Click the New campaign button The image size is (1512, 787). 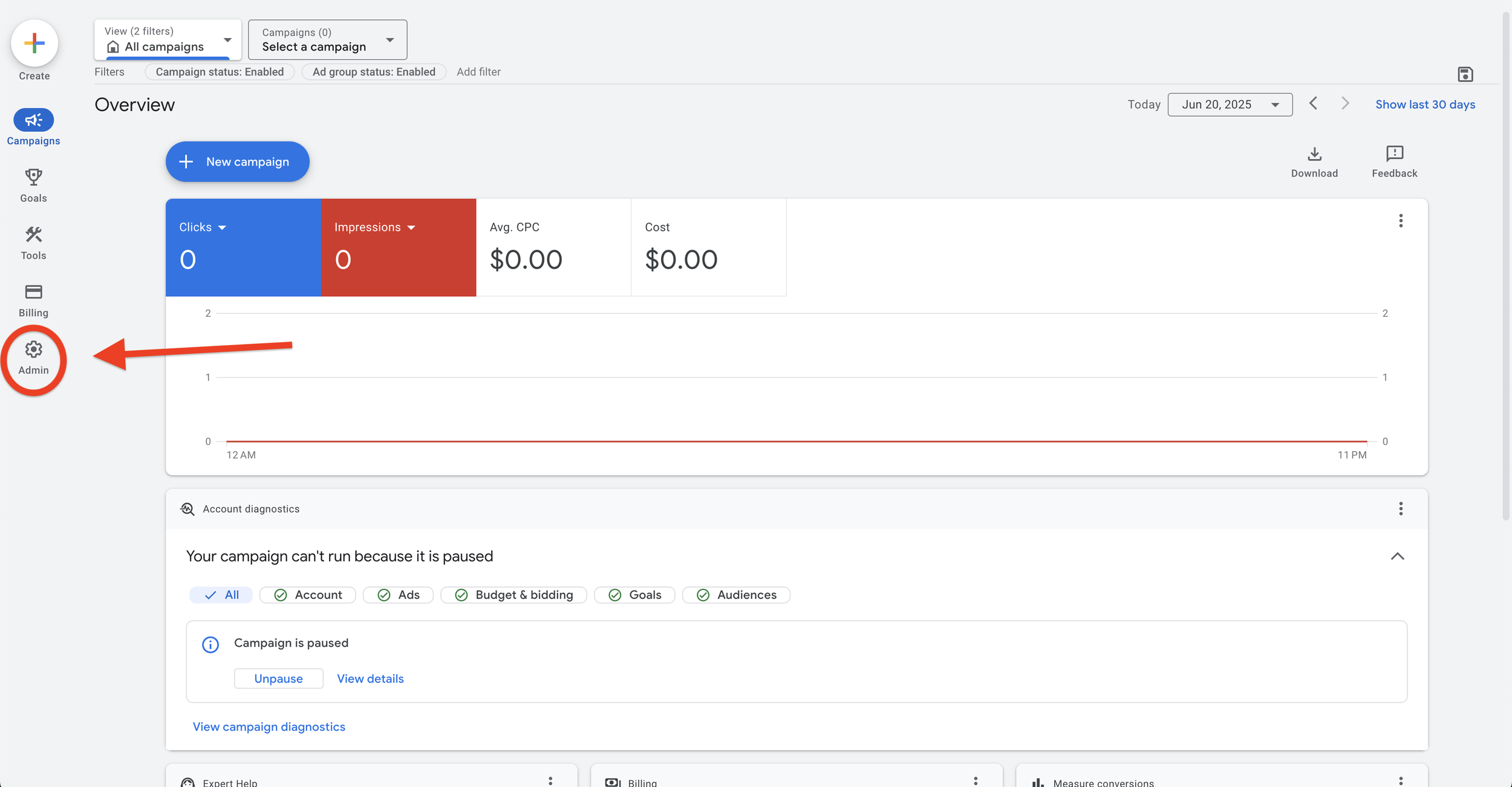pos(237,161)
